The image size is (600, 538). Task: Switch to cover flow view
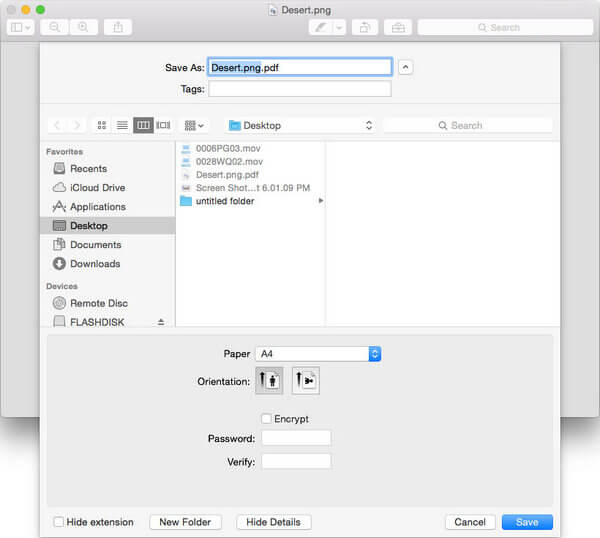pyautogui.click(x=163, y=125)
